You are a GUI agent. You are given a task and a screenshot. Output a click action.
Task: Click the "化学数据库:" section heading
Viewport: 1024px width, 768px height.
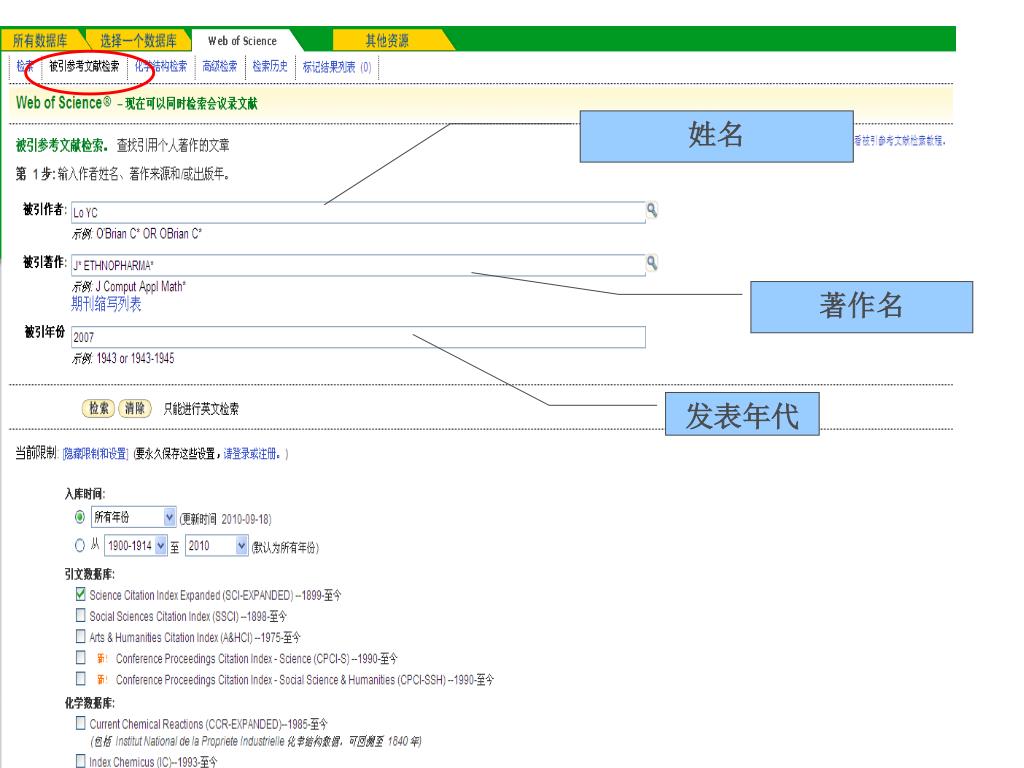pyautogui.click(x=89, y=703)
